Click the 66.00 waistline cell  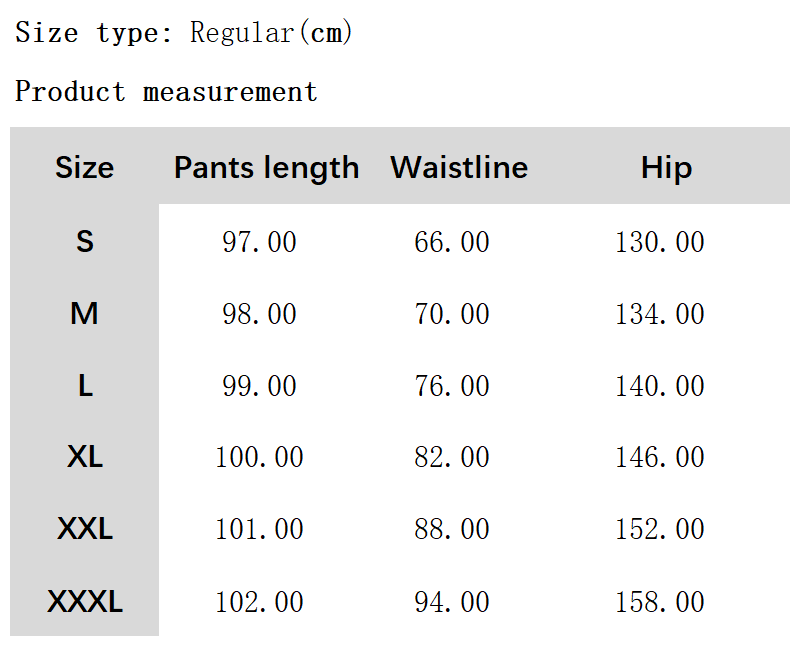pos(452,242)
